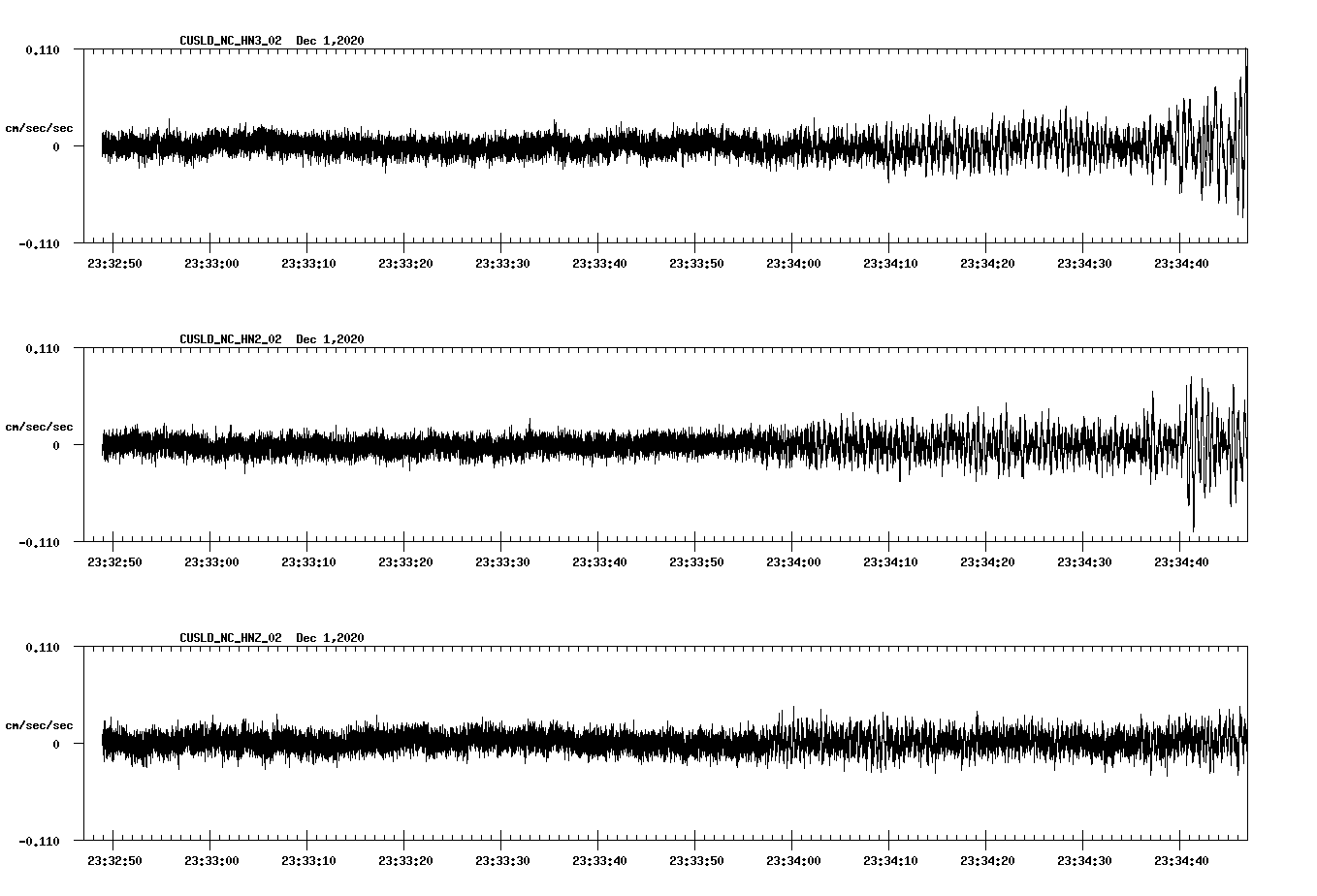This screenshot has height=896, width=1317.
Task: Click the 23:34:40 label under the top plot
Action: [x=1182, y=262]
